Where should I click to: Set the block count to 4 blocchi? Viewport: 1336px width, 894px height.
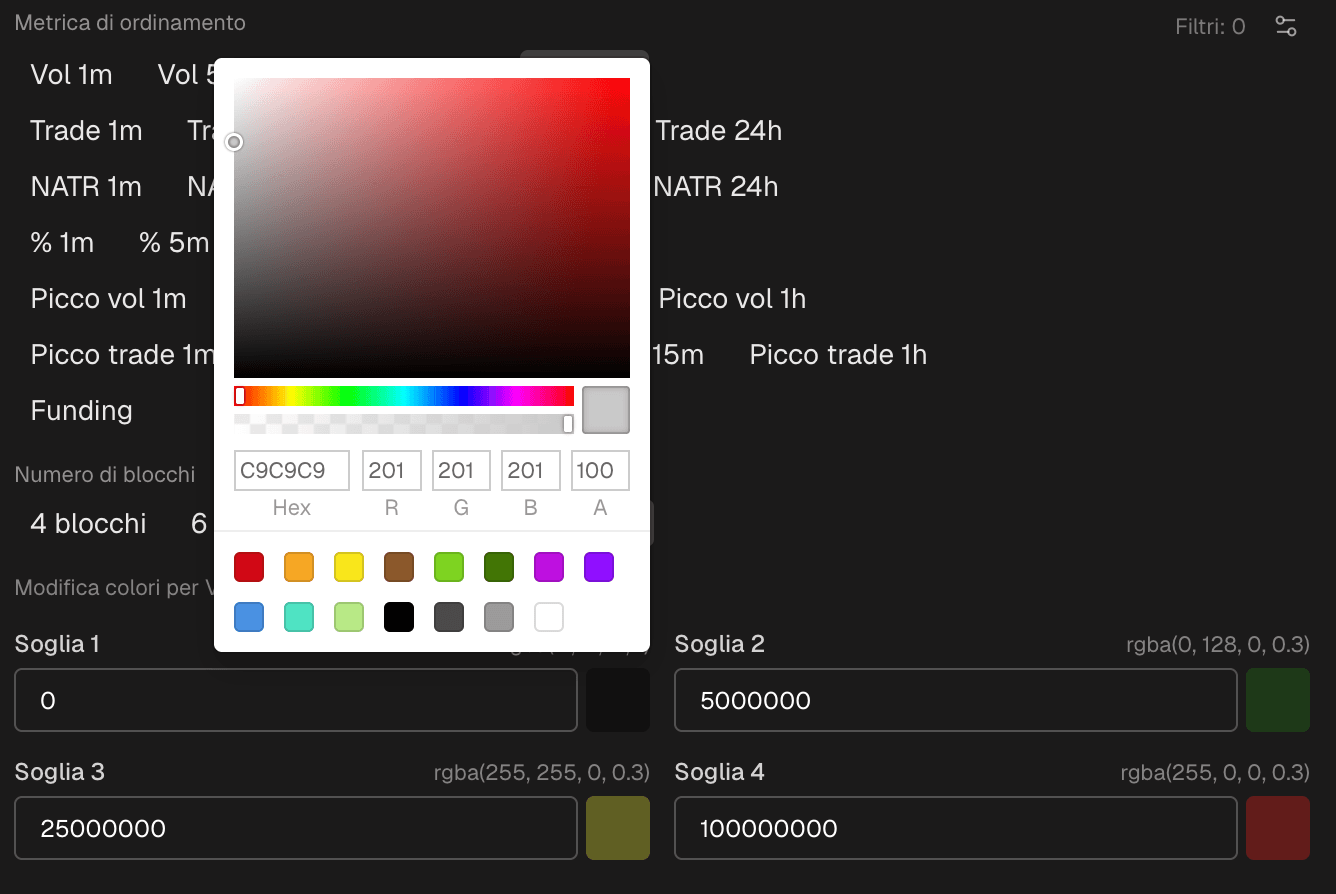coord(88,524)
